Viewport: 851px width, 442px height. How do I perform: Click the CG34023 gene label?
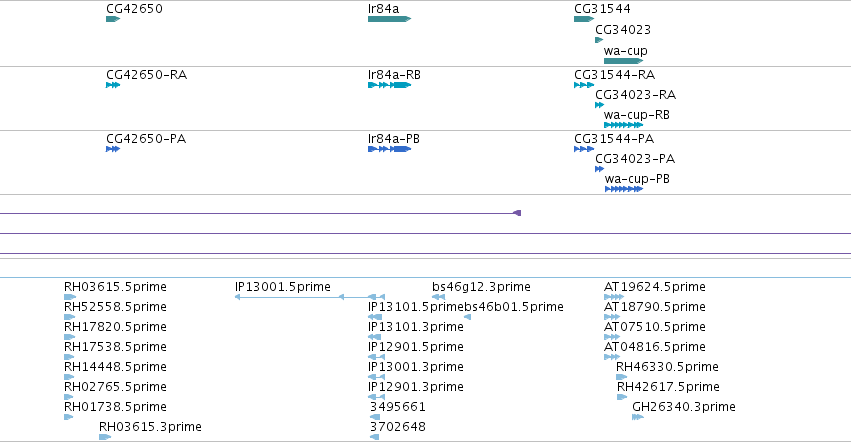click(623, 30)
